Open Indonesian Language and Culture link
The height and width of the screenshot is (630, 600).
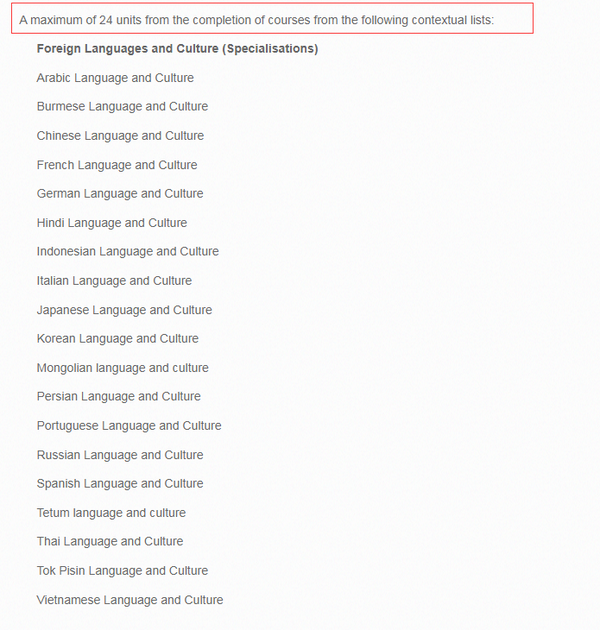[x=128, y=252]
